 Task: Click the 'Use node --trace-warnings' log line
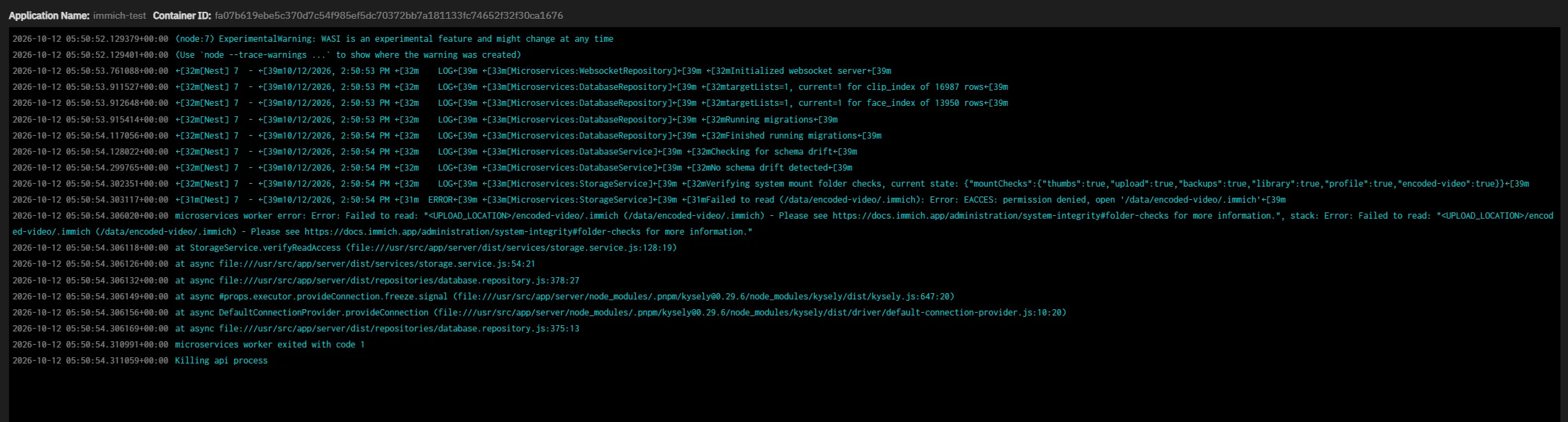[266, 55]
